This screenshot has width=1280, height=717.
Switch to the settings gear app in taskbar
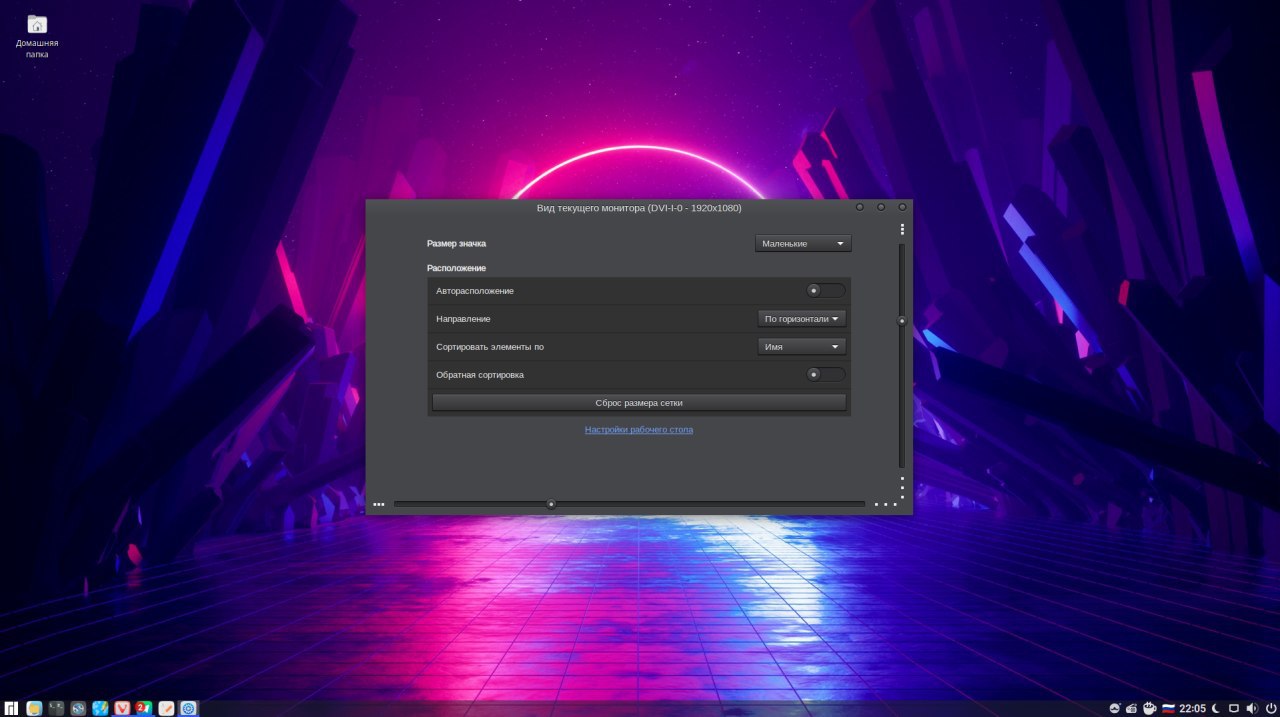click(188, 708)
